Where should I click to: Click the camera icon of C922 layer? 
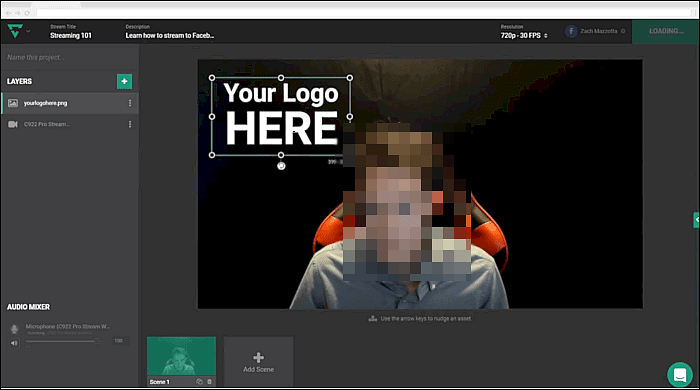tap(13, 124)
